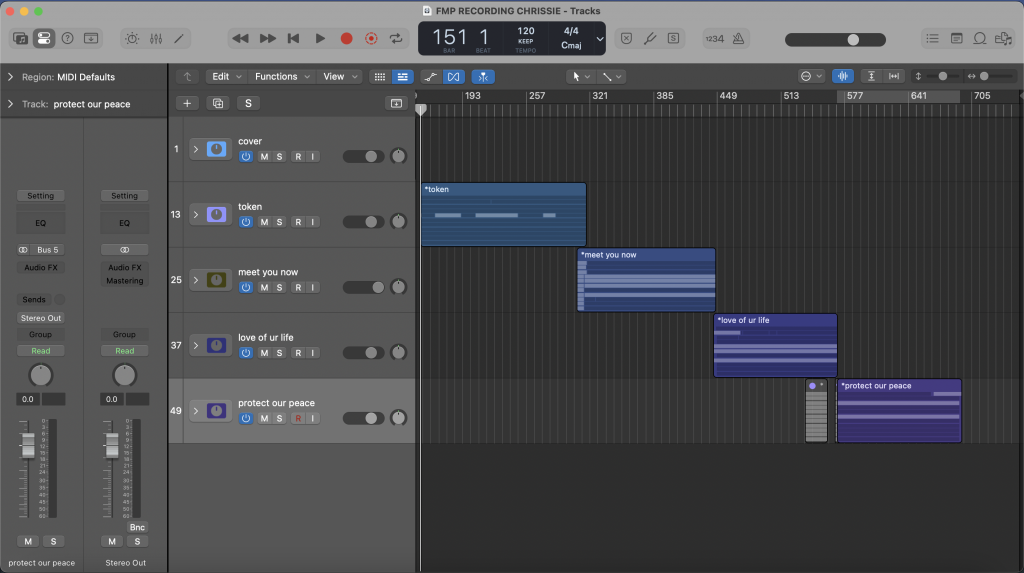Toggle Count-in 1234 button
This screenshot has height=573, width=1024.
pos(714,39)
